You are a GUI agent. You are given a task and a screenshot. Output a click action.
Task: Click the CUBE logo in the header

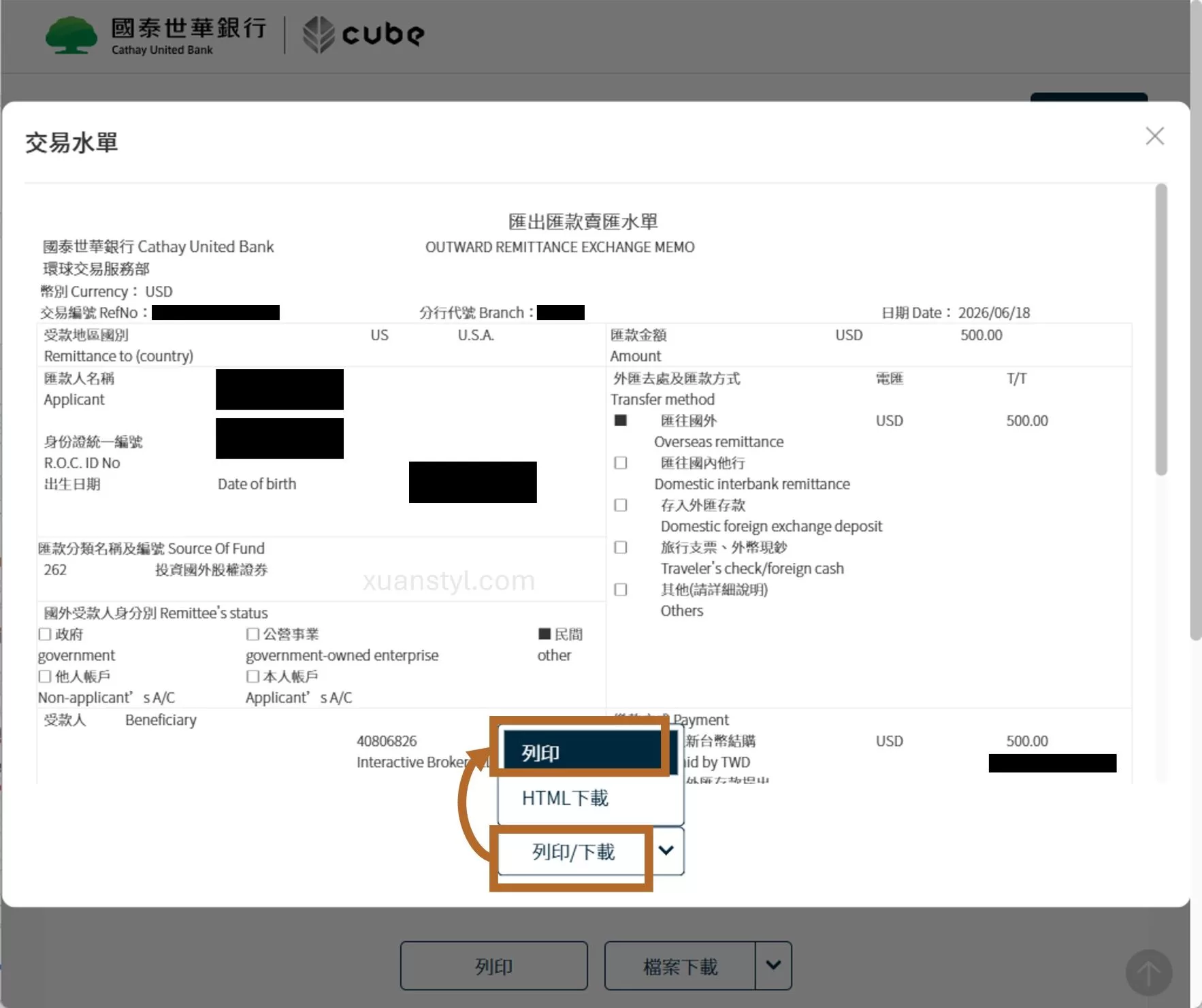tap(363, 34)
